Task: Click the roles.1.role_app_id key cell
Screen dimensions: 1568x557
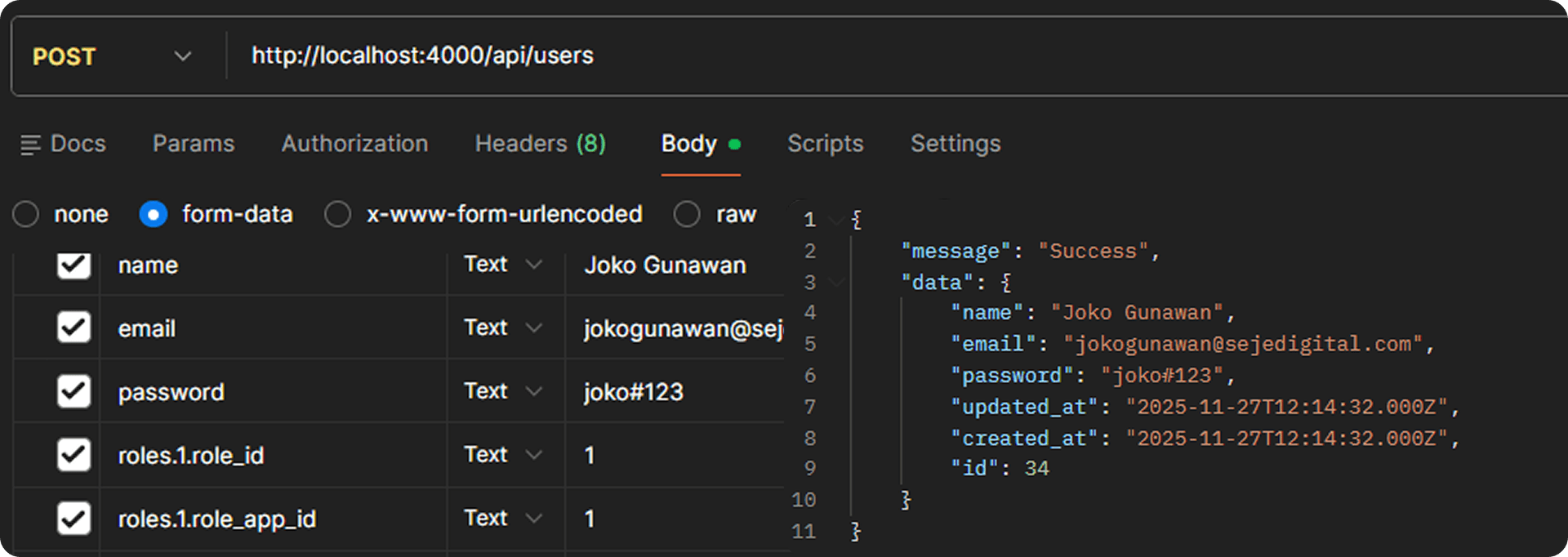Action: (274, 519)
